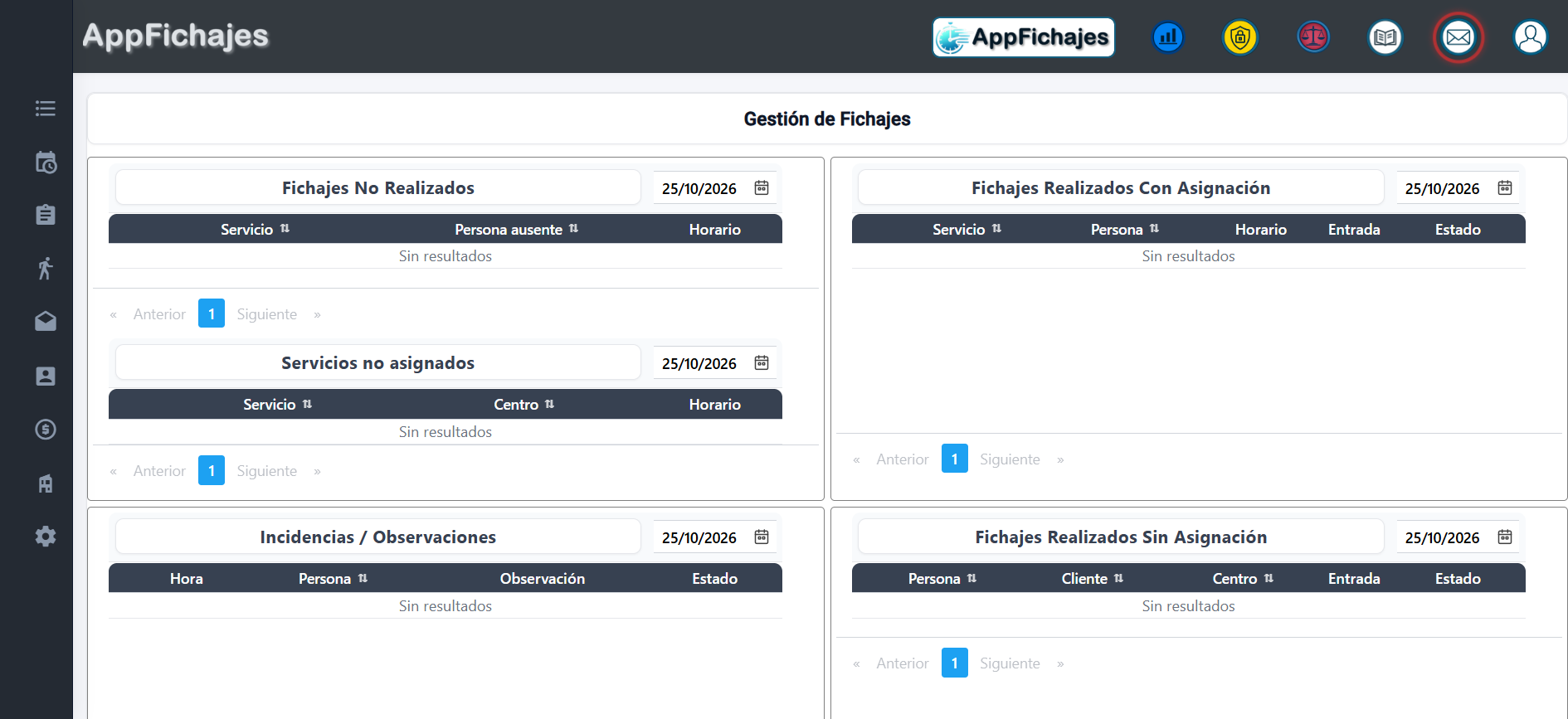
Task: Click Anterior in Servicios no asignados pagination
Action: (x=159, y=471)
